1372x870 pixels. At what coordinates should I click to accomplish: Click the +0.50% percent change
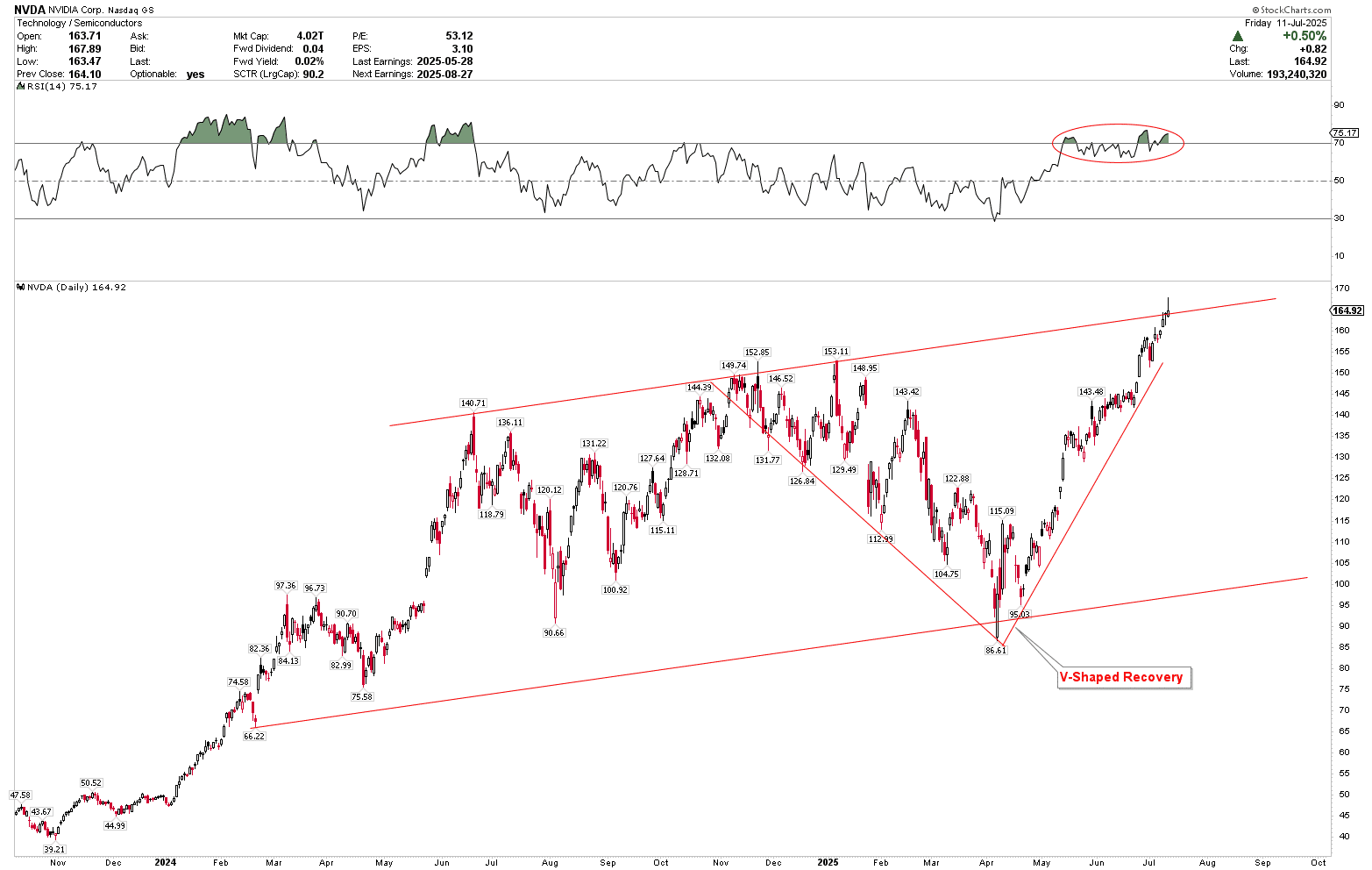click(x=1304, y=36)
